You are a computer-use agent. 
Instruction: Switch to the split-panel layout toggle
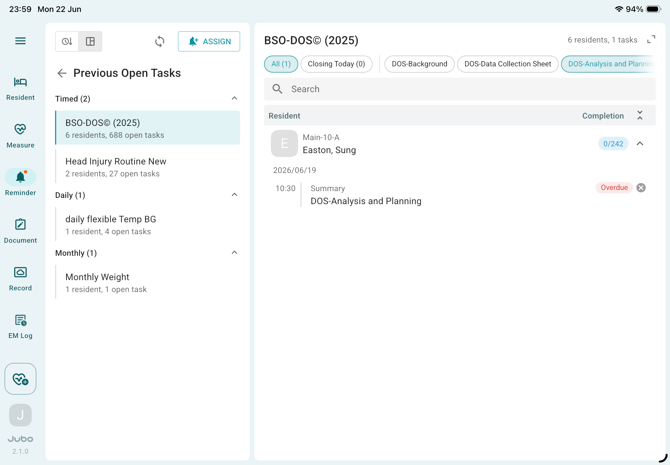[x=90, y=41]
